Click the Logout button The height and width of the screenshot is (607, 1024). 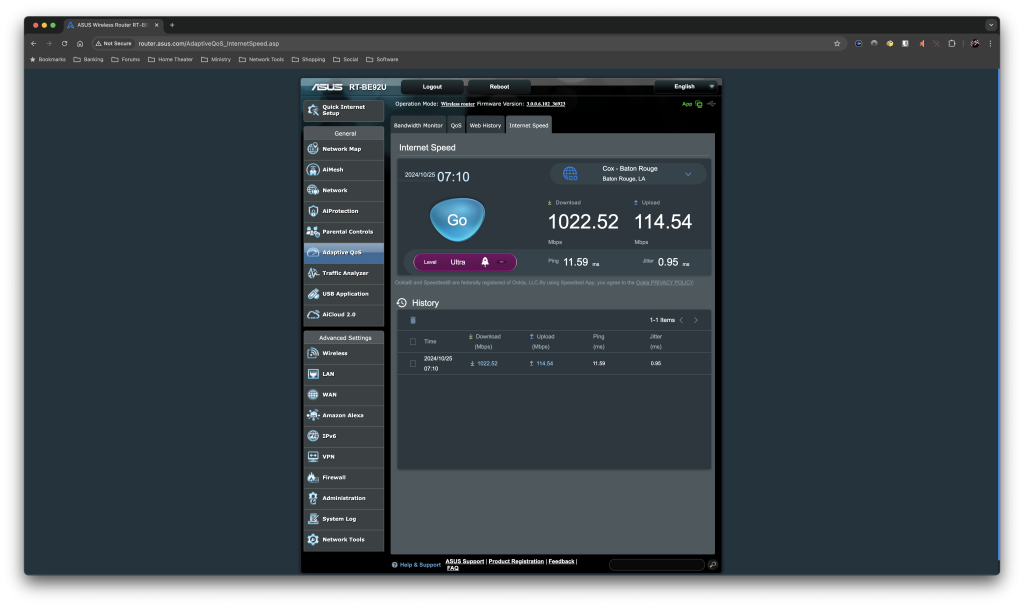coord(432,86)
